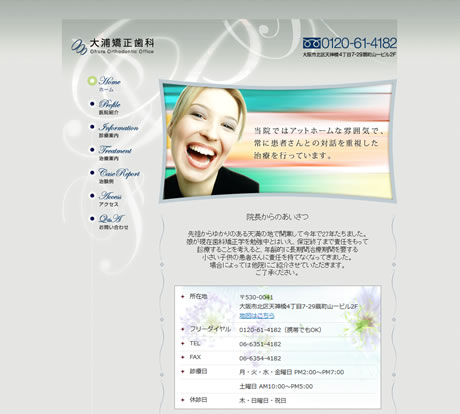Image resolution: width=460 pixels, height=414 pixels.
Task: Click the bullet dot beside Profile
Action: click(92, 104)
